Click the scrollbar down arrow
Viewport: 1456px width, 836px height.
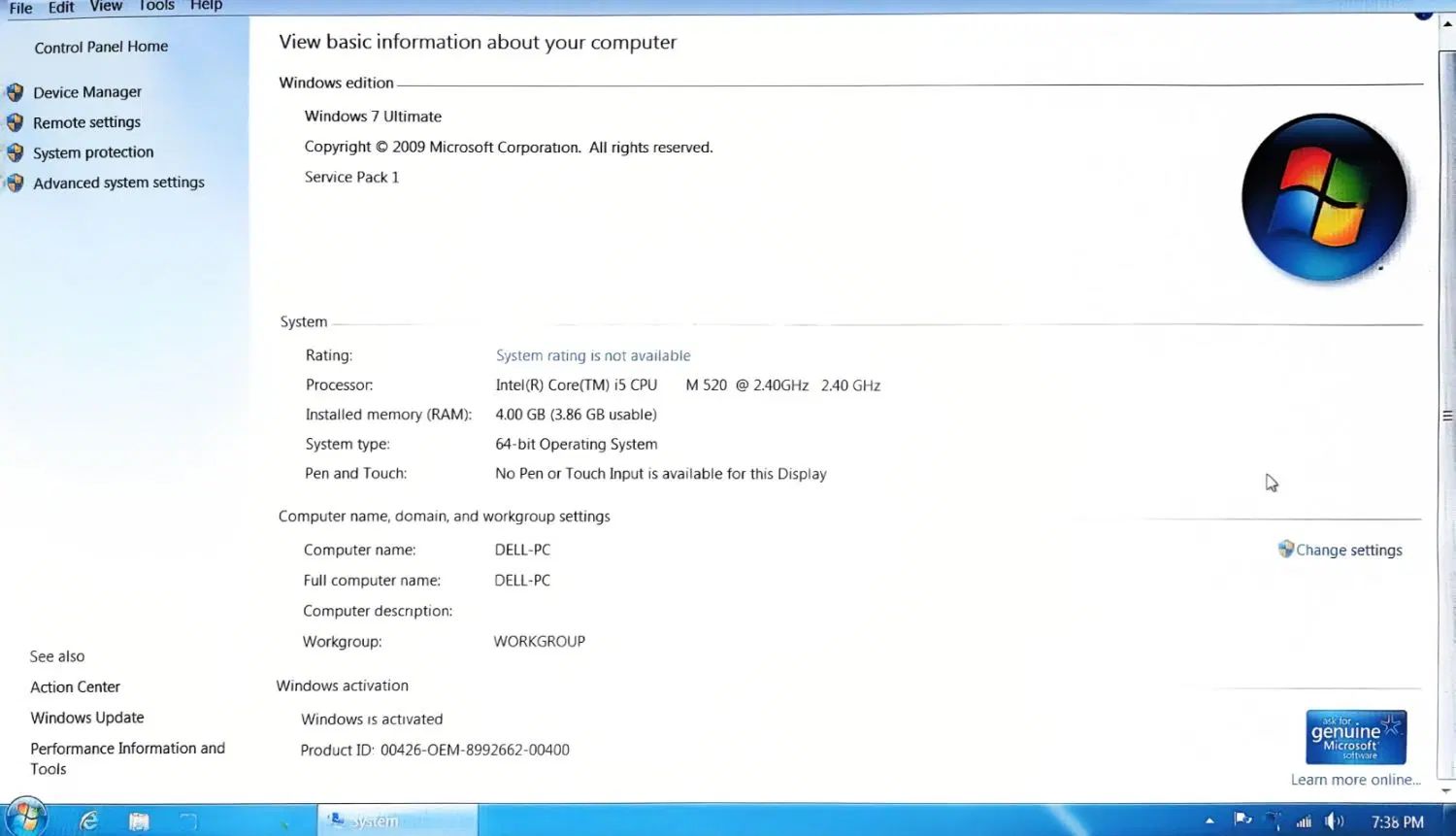point(1447,790)
